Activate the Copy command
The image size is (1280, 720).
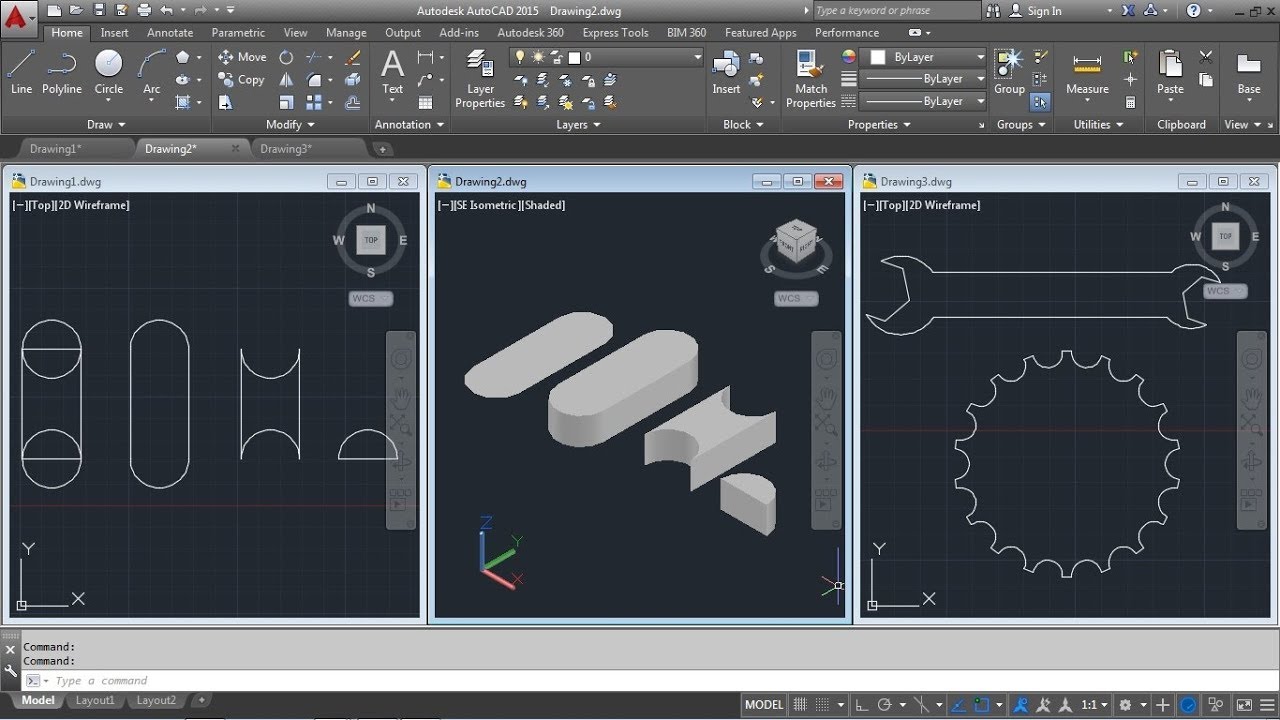point(242,80)
